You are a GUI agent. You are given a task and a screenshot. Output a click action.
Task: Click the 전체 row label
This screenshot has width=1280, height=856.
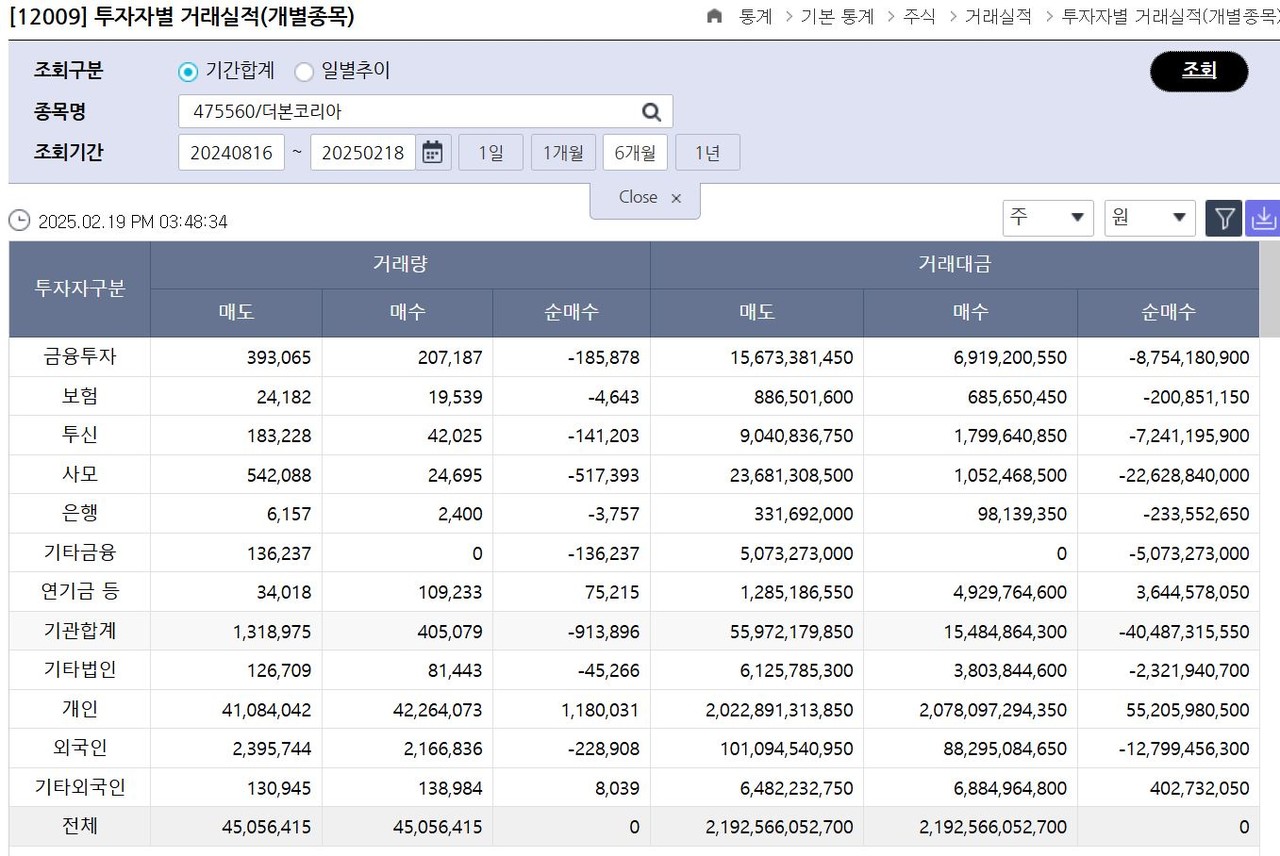80,826
